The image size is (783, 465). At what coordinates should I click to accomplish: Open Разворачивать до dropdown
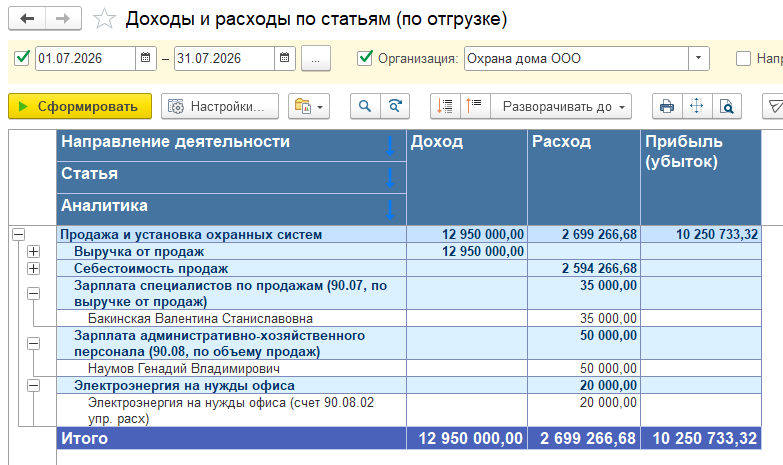pyautogui.click(x=561, y=106)
